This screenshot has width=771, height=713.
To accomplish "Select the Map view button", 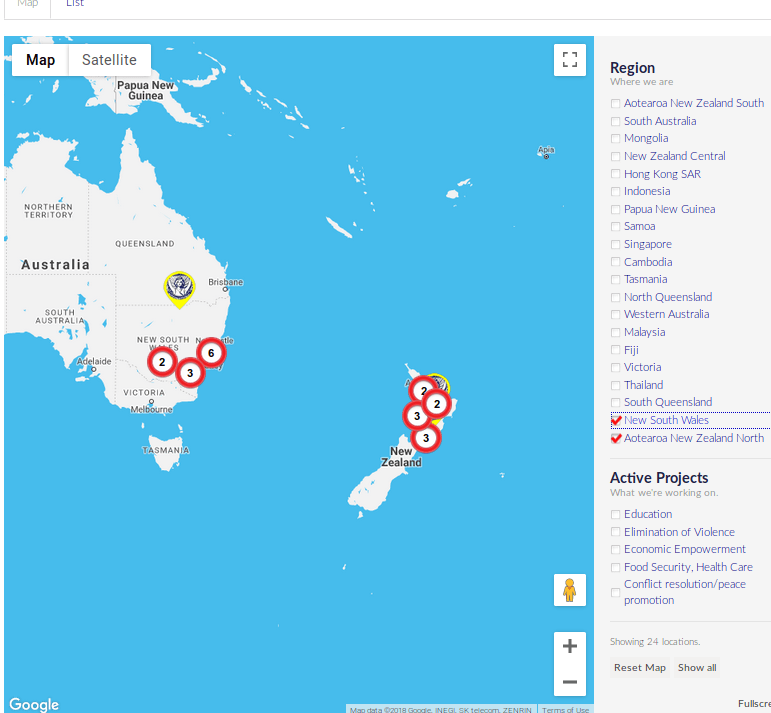I will pos(40,60).
